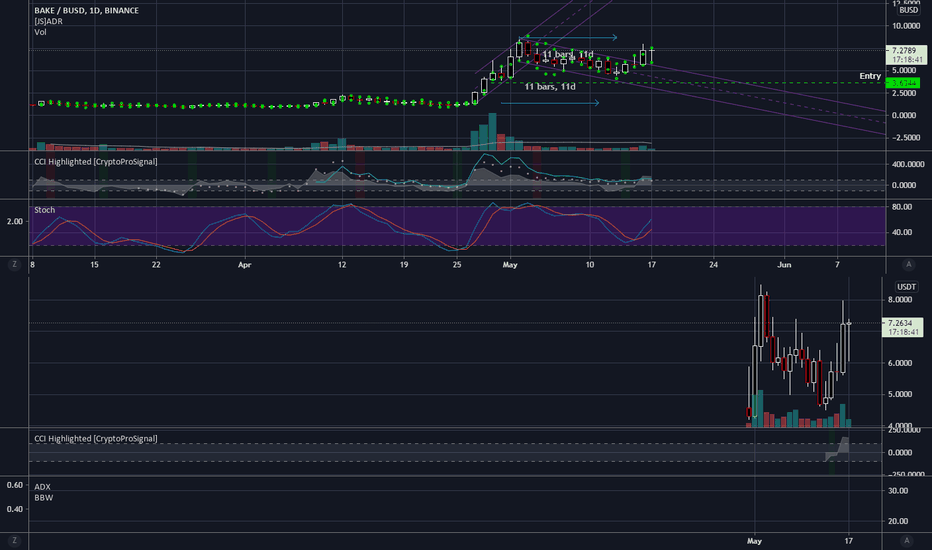
Task: Click 'May' on the upper time axis
Action: click(x=510, y=265)
